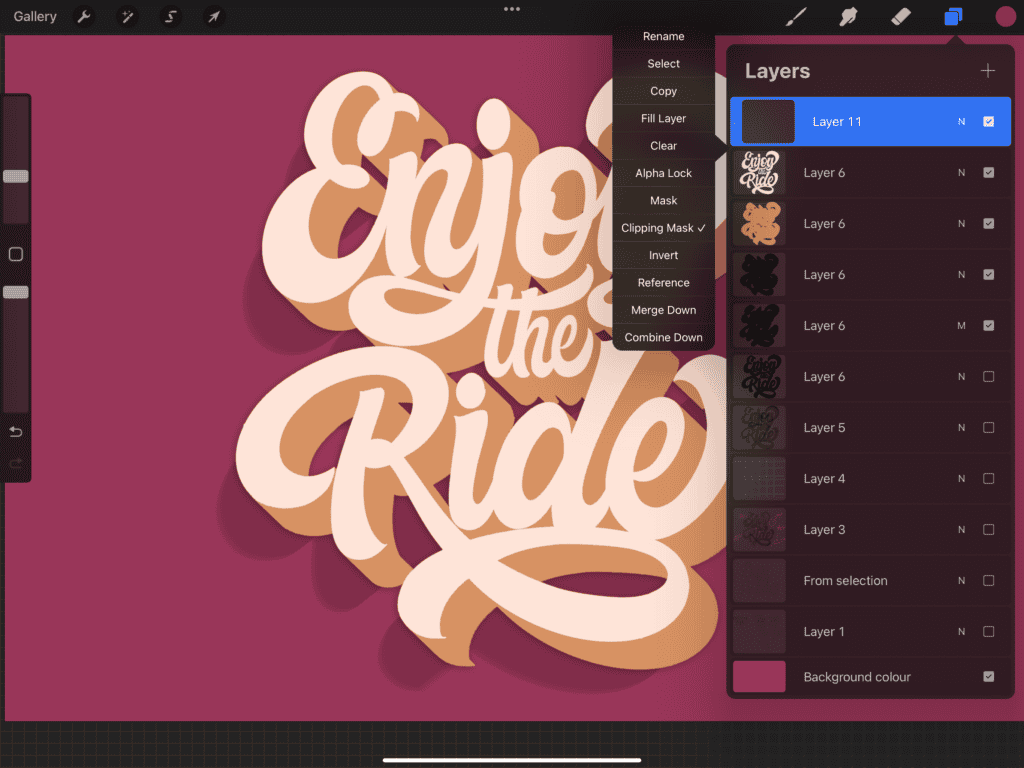Viewport: 1024px width, 768px height.
Task: Add a new layer with the plus button
Action: 987,70
